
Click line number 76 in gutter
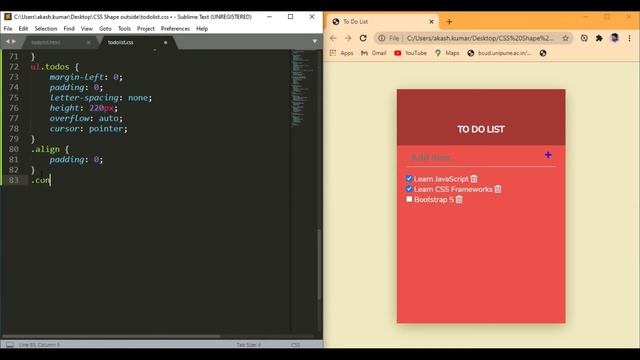click(x=13, y=108)
